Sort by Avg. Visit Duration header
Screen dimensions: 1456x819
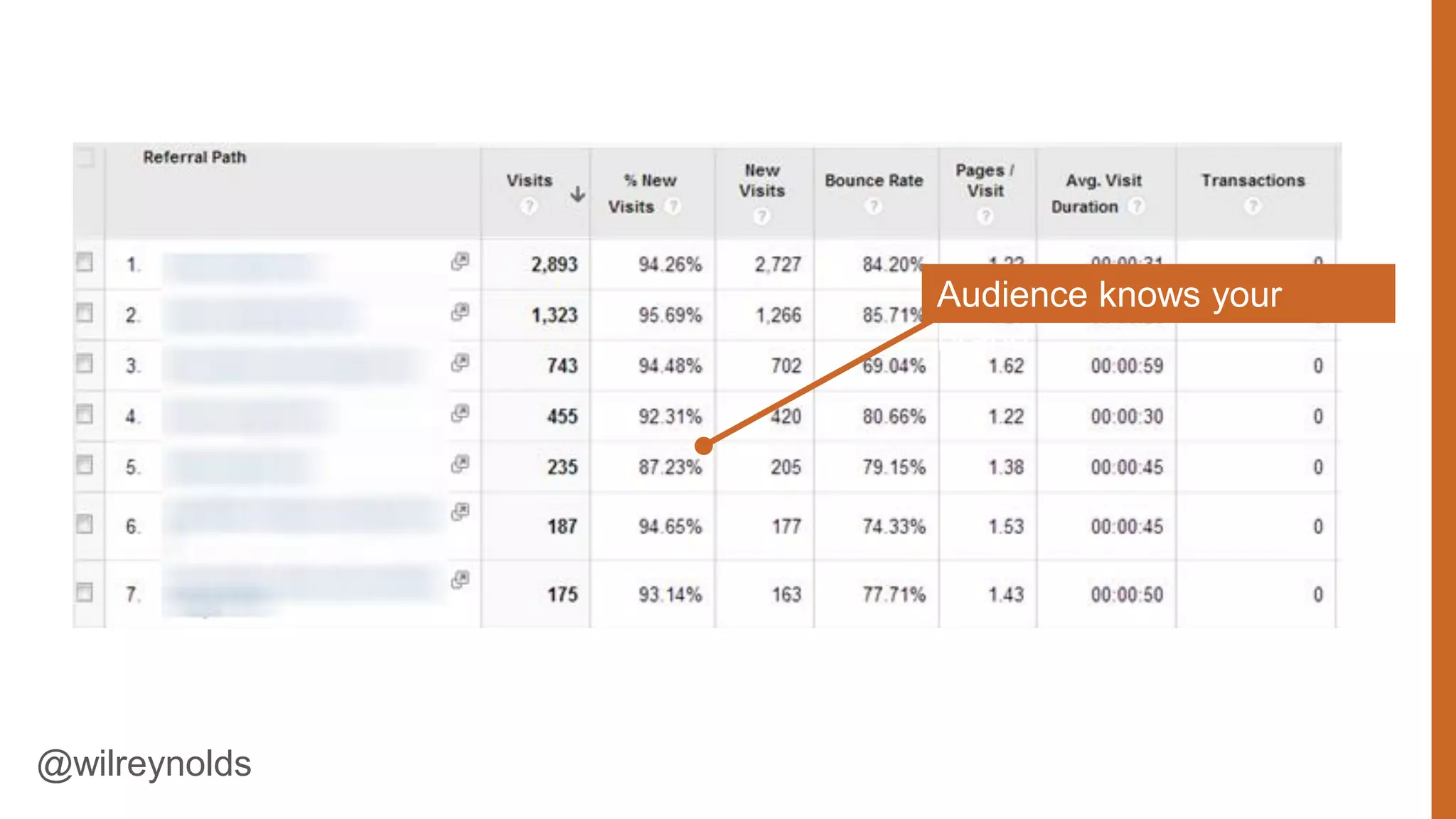1096,193
